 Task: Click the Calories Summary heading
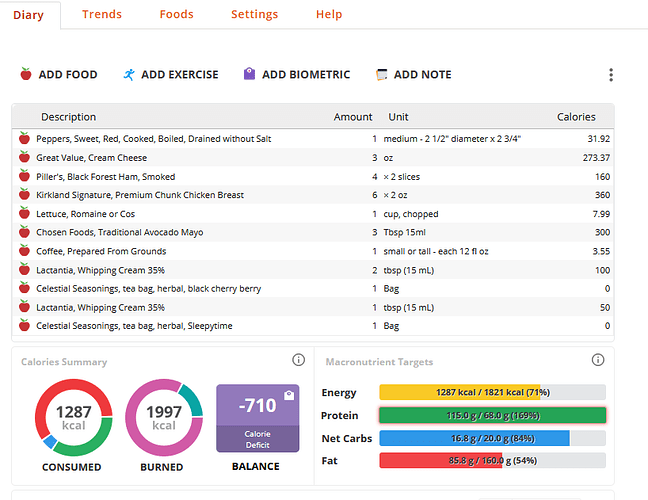click(x=64, y=362)
